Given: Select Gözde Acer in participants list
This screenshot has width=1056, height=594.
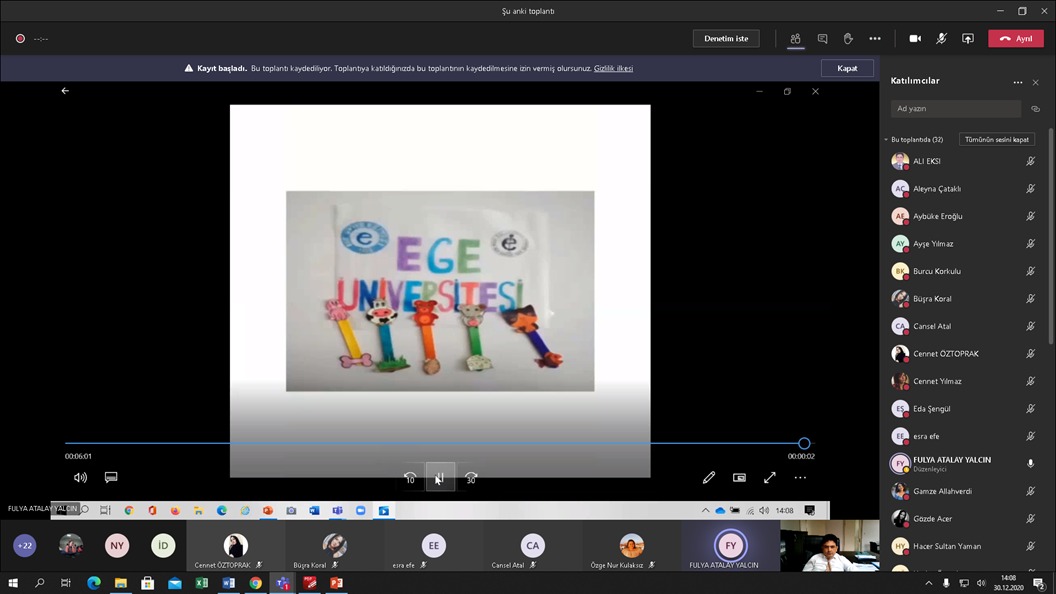Looking at the screenshot, I should point(964,519).
